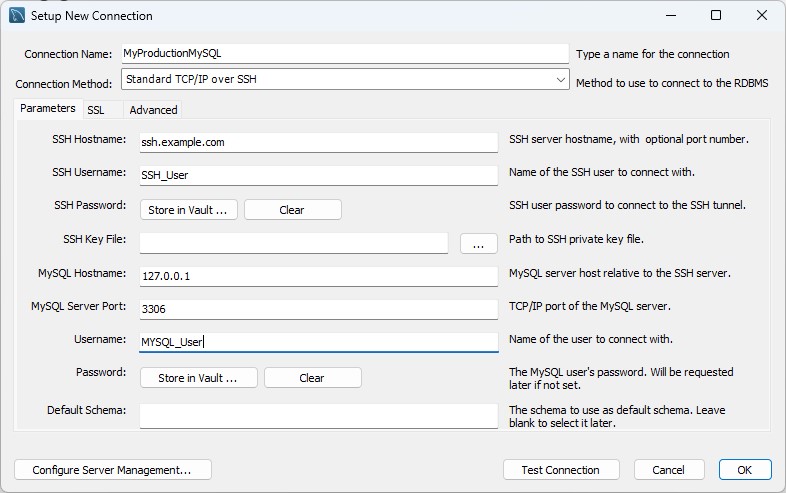Store the MySQL user password in vault
This screenshot has width=786, height=493.
click(x=198, y=378)
